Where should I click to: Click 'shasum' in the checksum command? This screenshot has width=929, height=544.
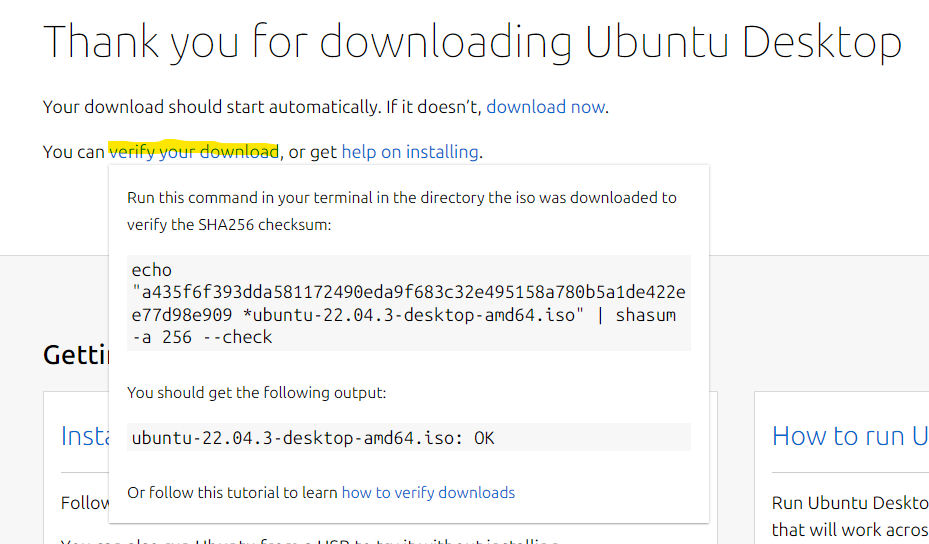[645, 315]
